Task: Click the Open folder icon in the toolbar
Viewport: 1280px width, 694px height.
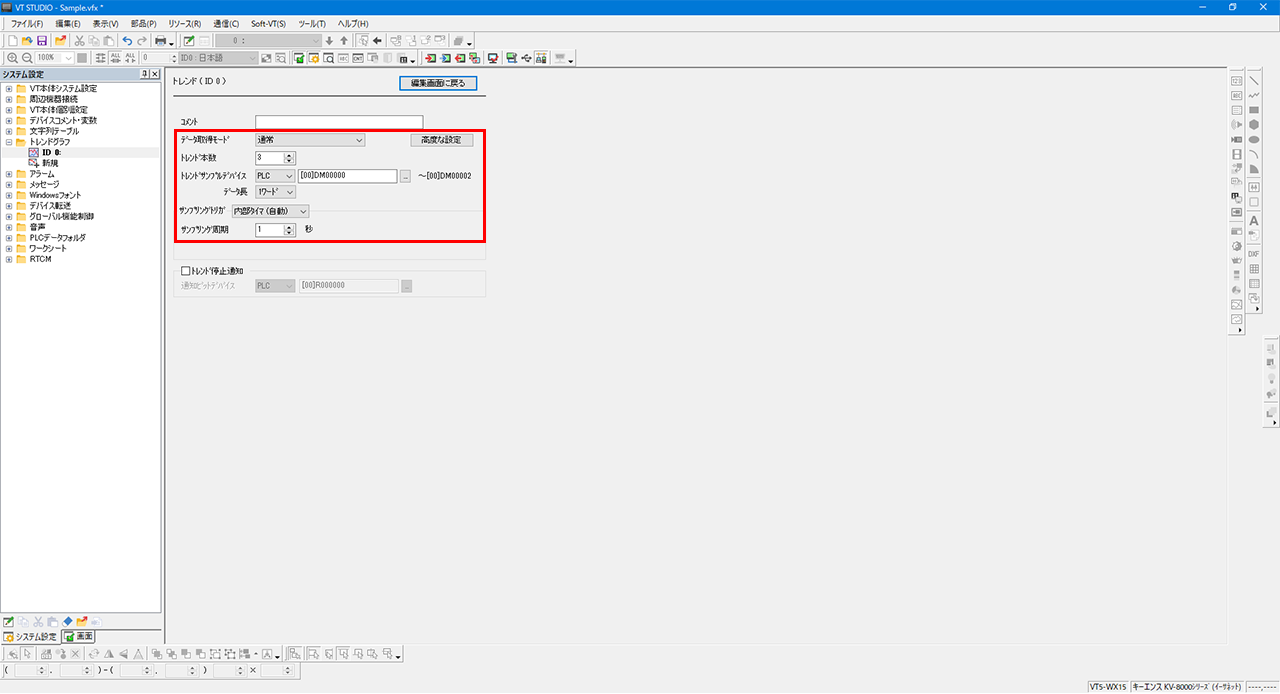Action: tap(27, 41)
